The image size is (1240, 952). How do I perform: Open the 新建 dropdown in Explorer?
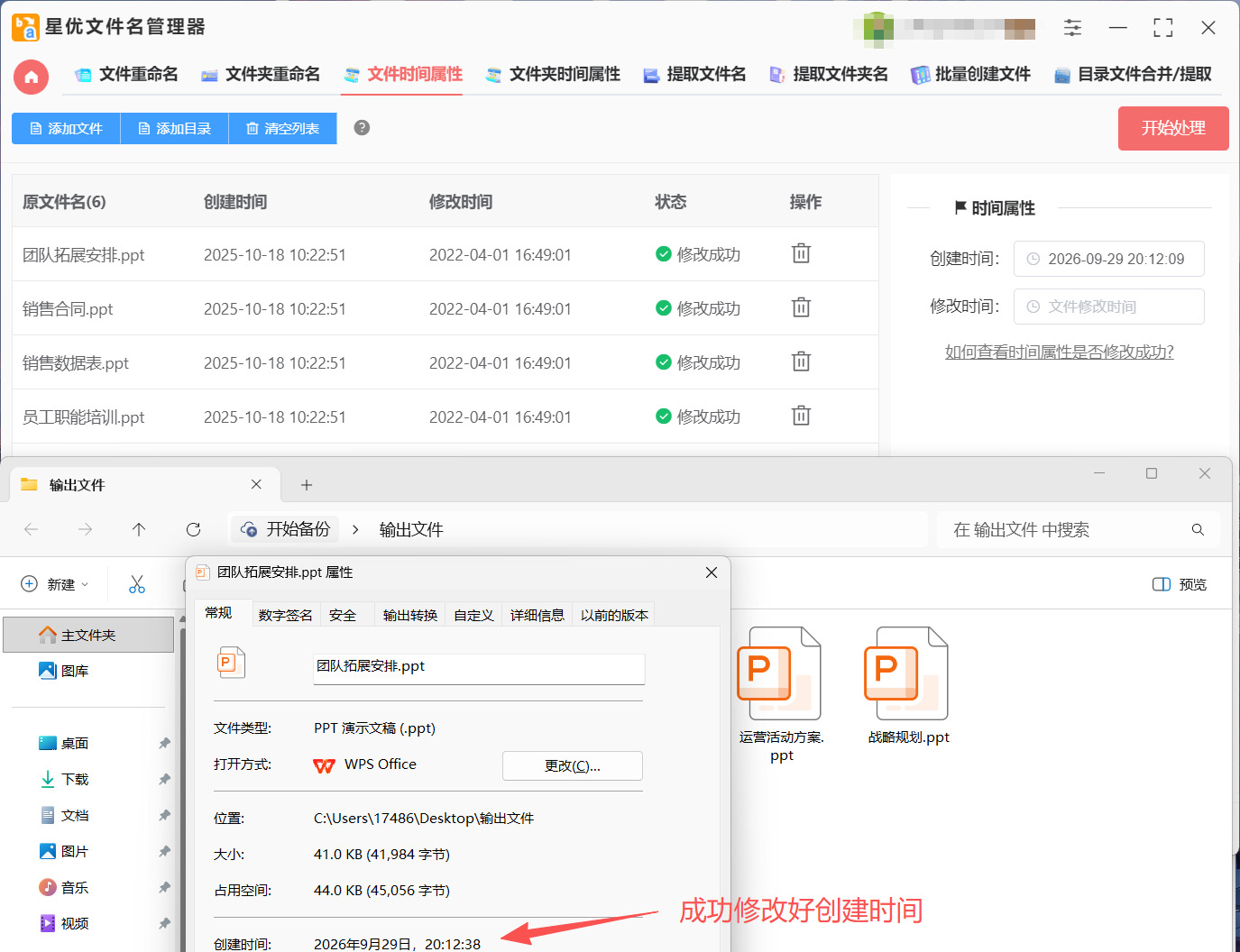pos(55,584)
